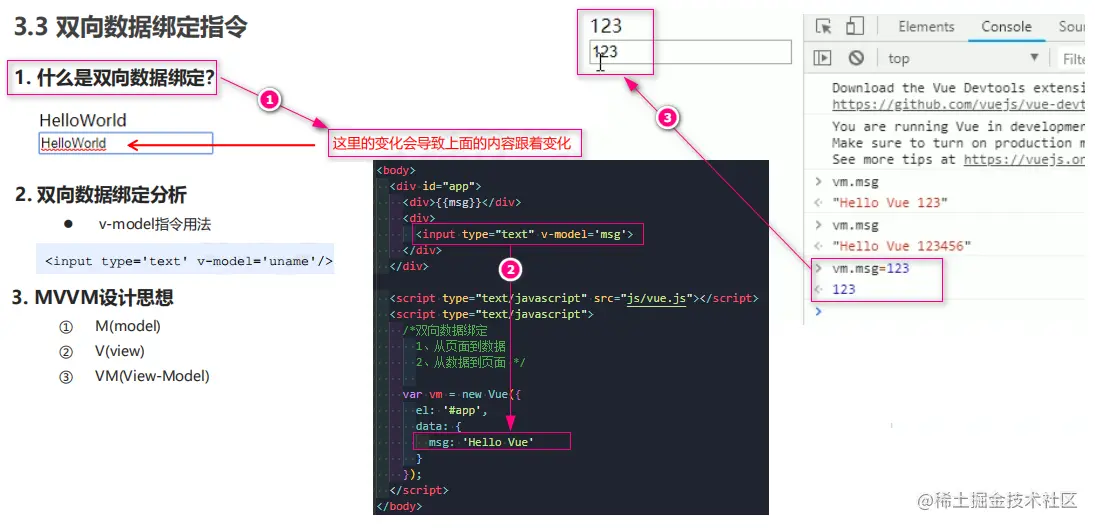Open the github.com vue-devtools link

pyautogui.click(x=958, y=104)
